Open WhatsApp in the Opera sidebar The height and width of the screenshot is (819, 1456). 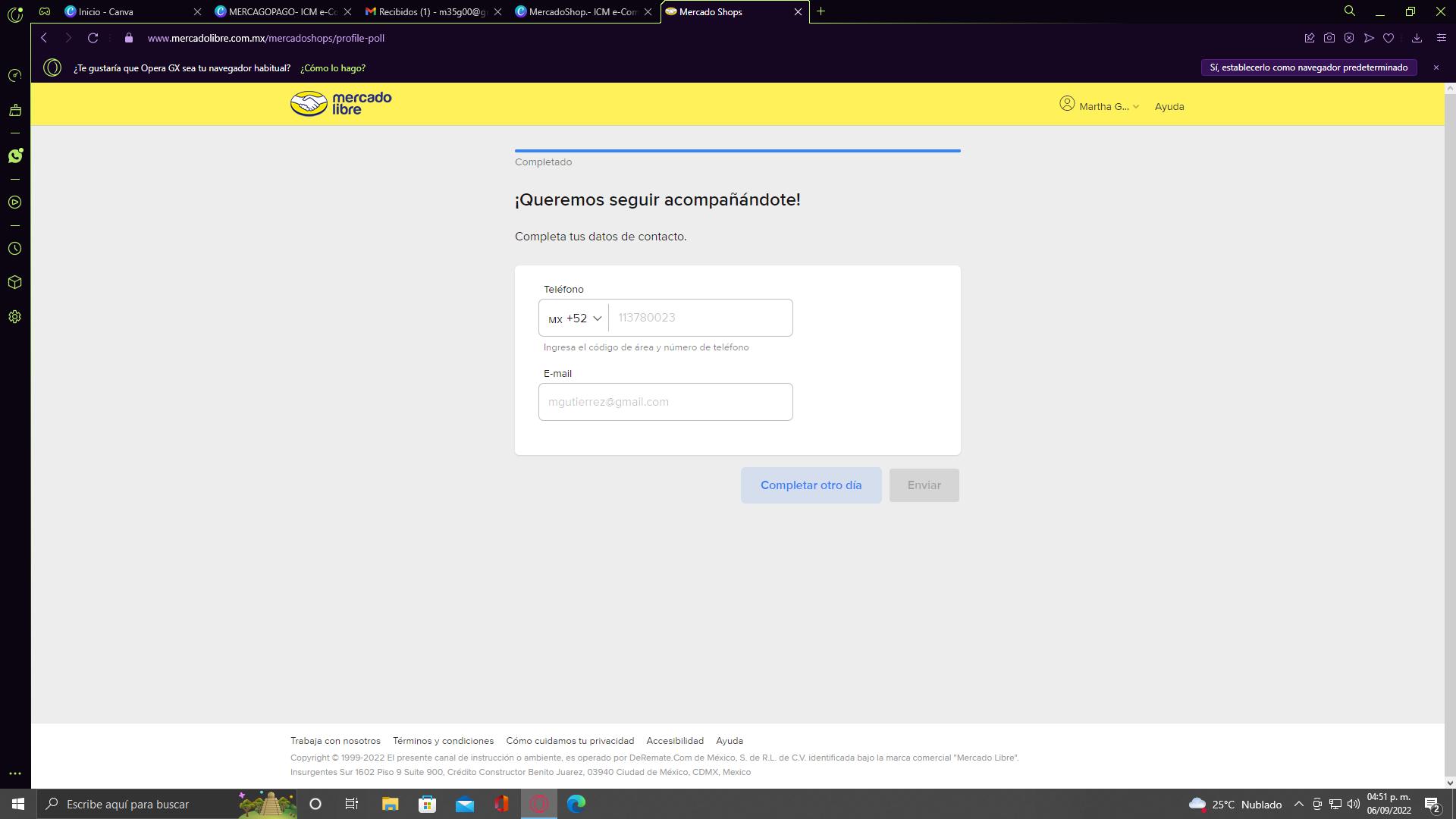click(15, 156)
